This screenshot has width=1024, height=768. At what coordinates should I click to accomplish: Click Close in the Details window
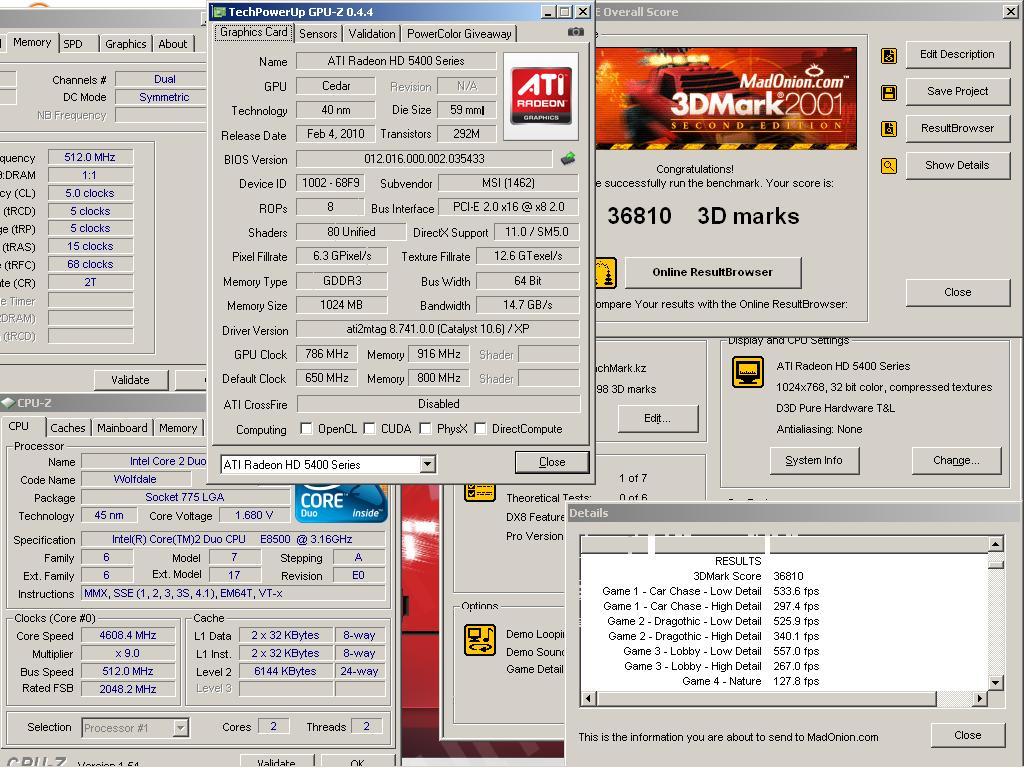(x=967, y=735)
